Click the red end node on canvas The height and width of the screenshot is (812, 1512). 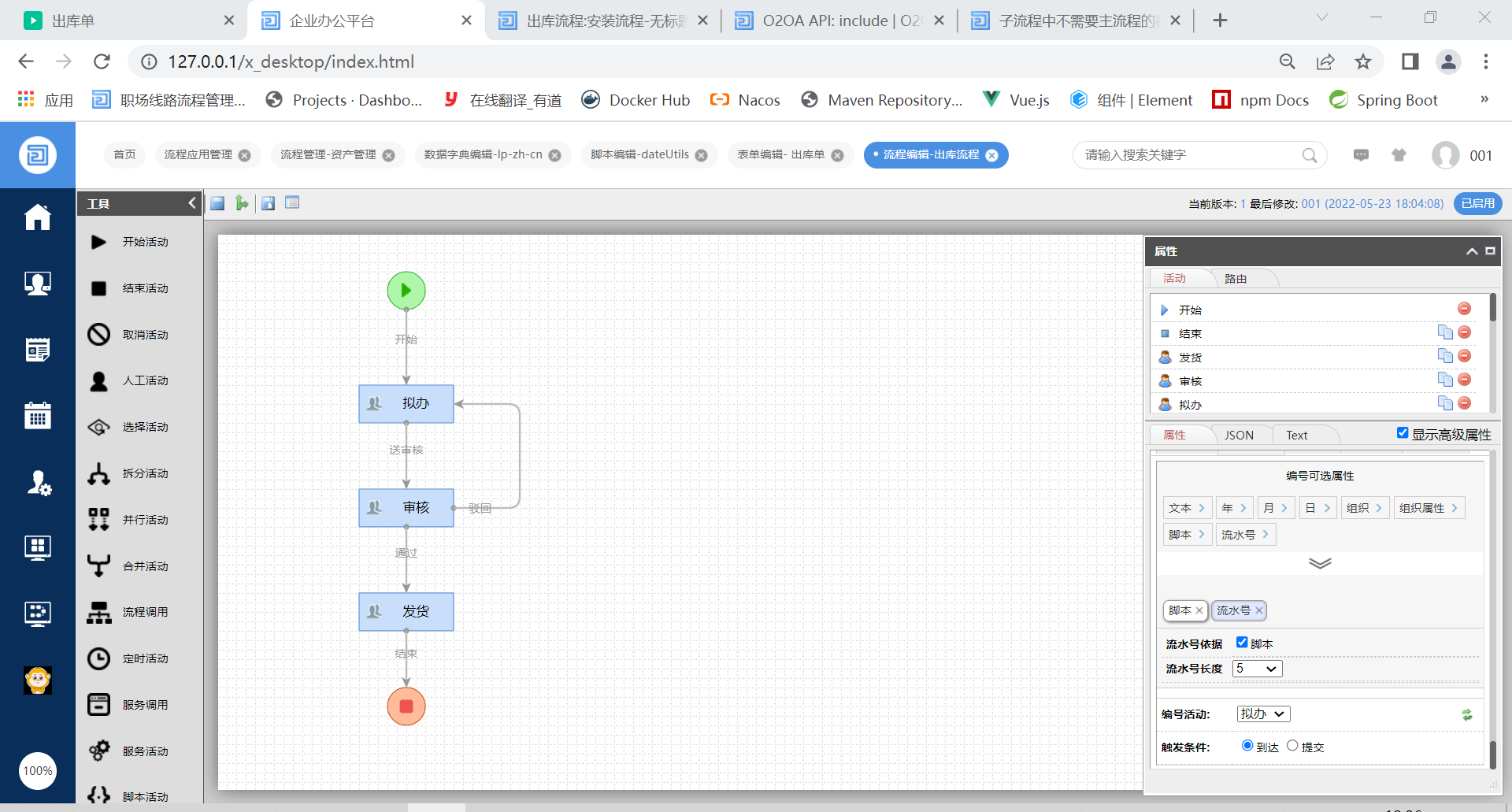coord(406,706)
